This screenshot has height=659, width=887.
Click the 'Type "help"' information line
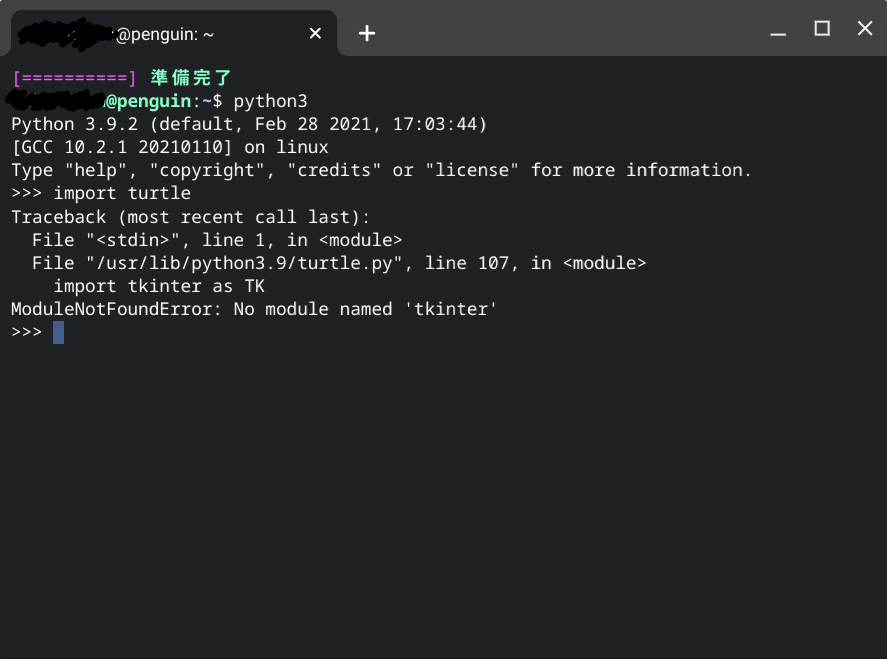[381, 171]
